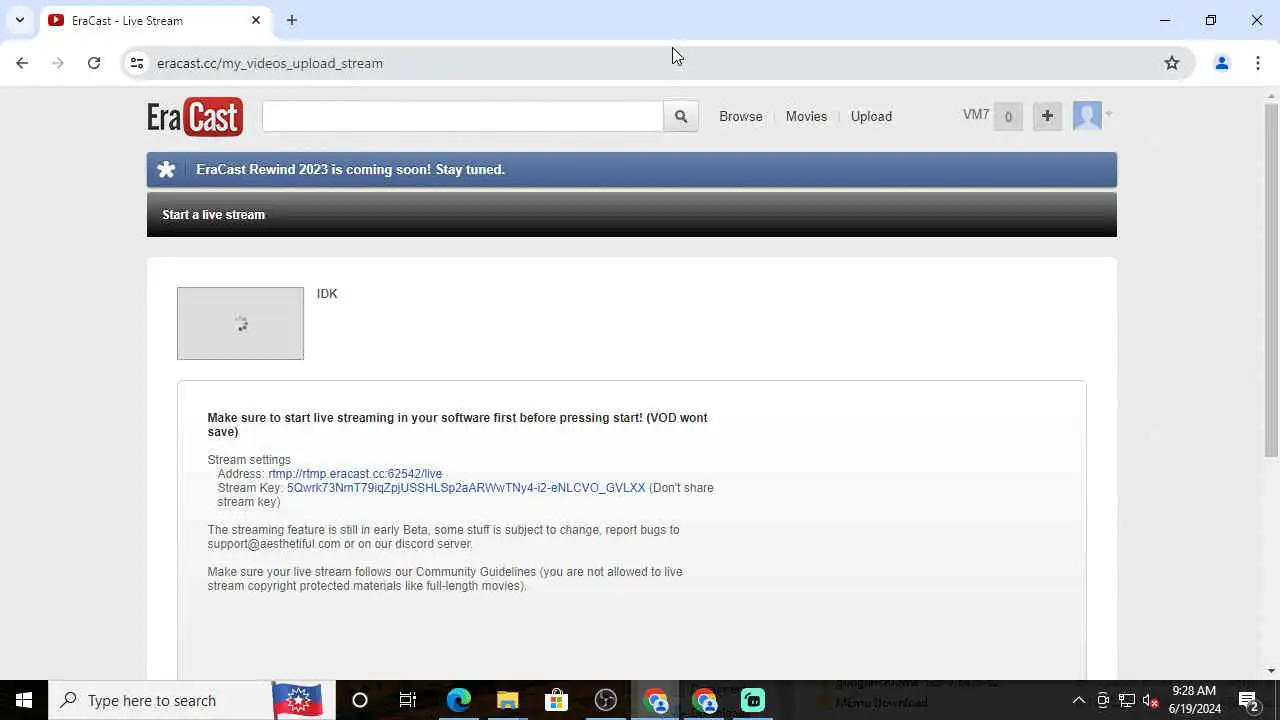Open a new browser tab
This screenshot has width=1280, height=720.
click(292, 20)
